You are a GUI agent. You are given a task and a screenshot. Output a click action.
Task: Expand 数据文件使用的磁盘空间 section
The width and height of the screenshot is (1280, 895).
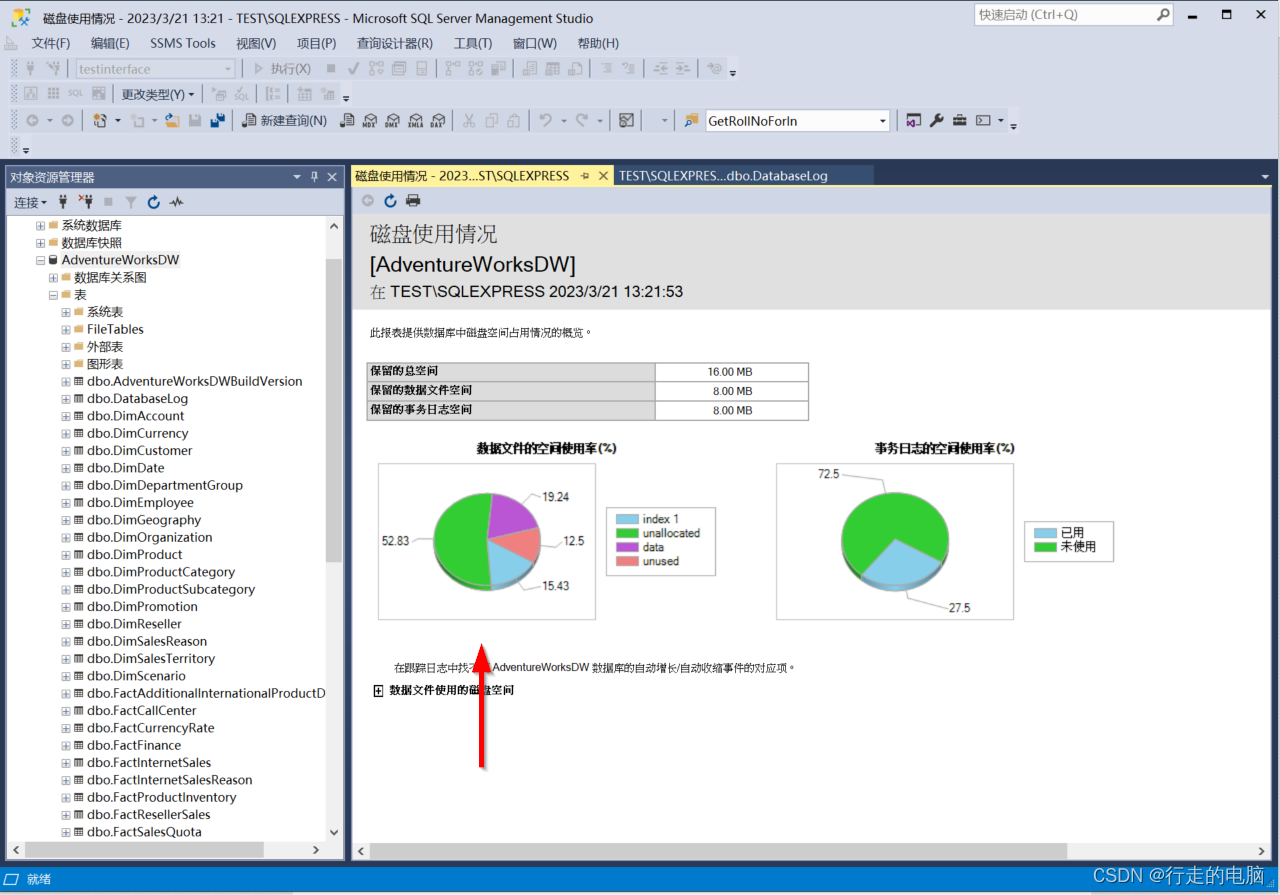(378, 690)
